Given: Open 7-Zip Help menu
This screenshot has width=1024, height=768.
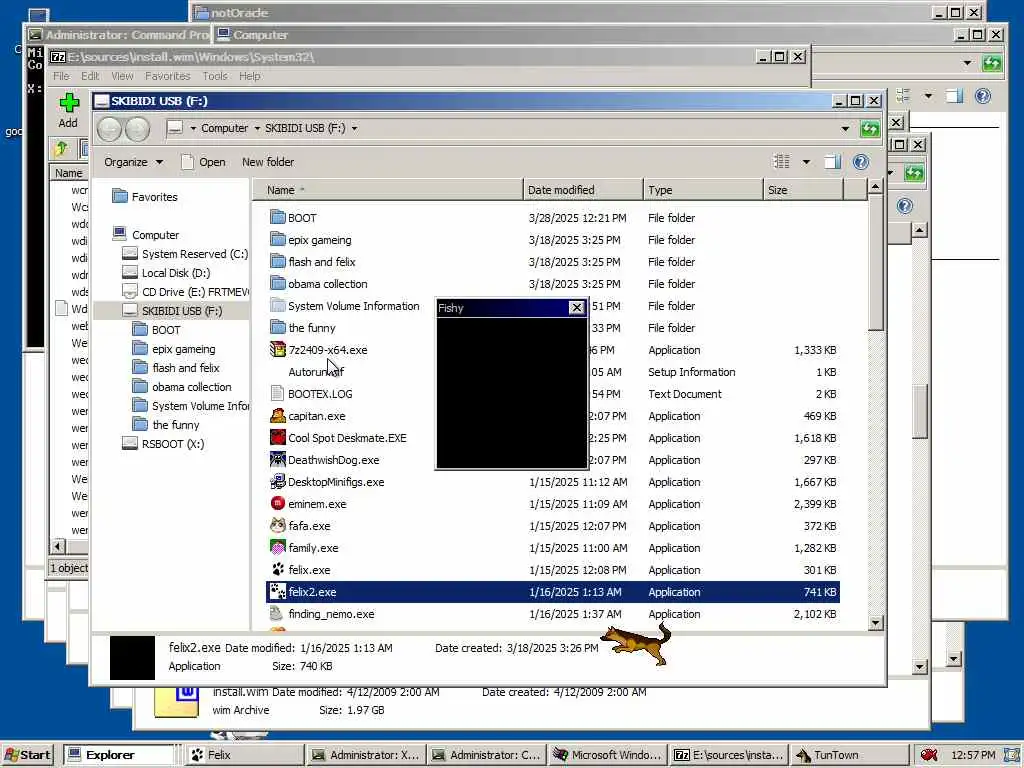Looking at the screenshot, I should [x=249, y=76].
